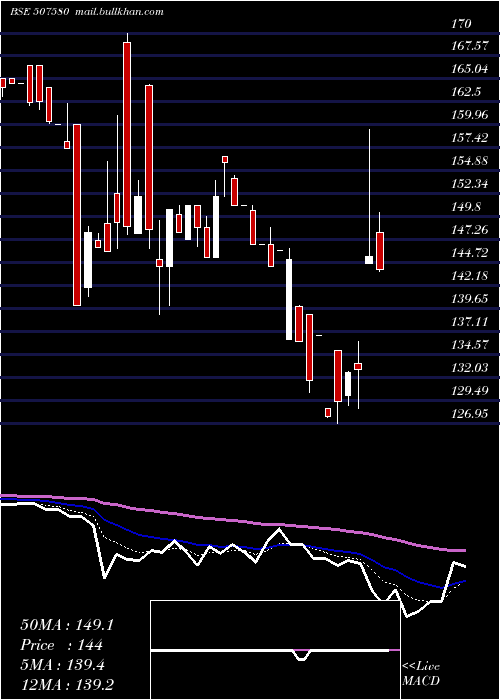Click the 152.34 price label
500x700 pixels.
pos(470,183)
